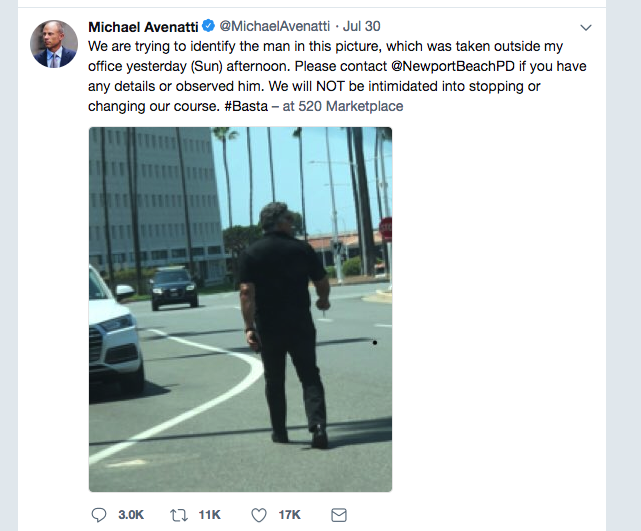
Task: Click the tweet body text to expand
Action: 337,76
